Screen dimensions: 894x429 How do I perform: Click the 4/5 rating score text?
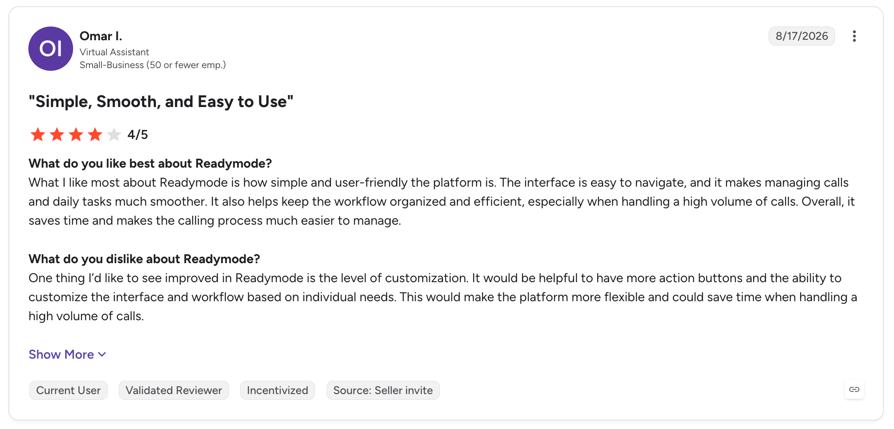(137, 135)
